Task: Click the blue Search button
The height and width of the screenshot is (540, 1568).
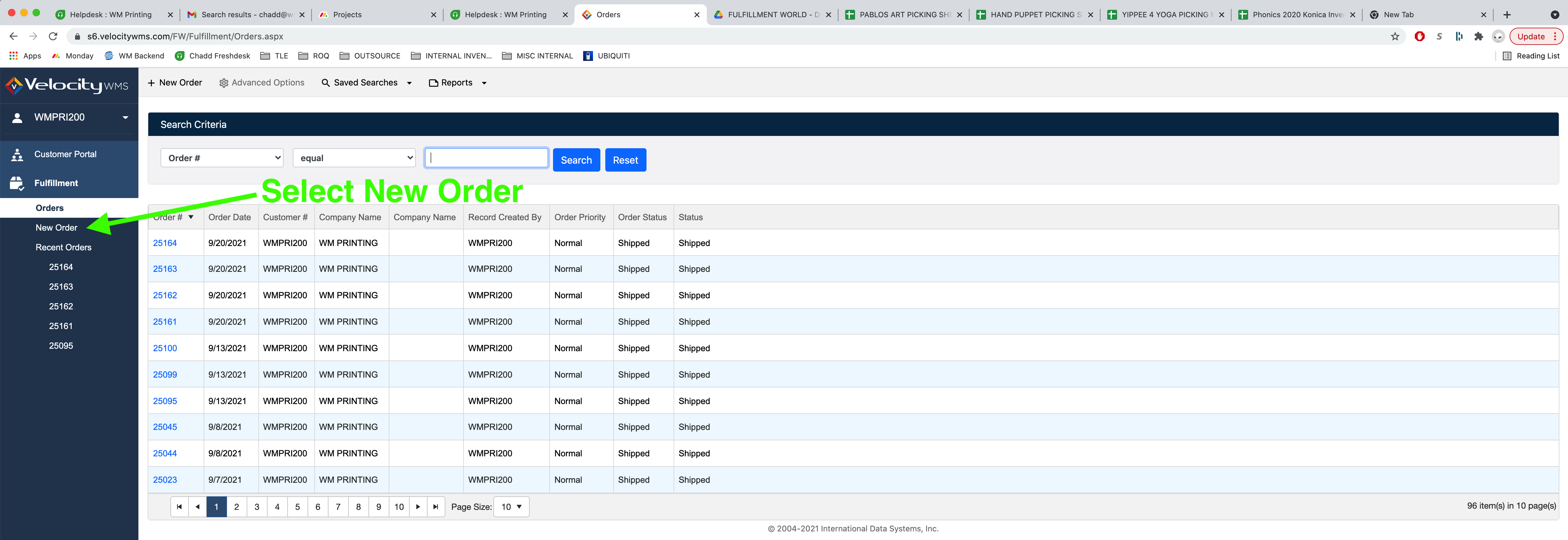Action: point(576,160)
